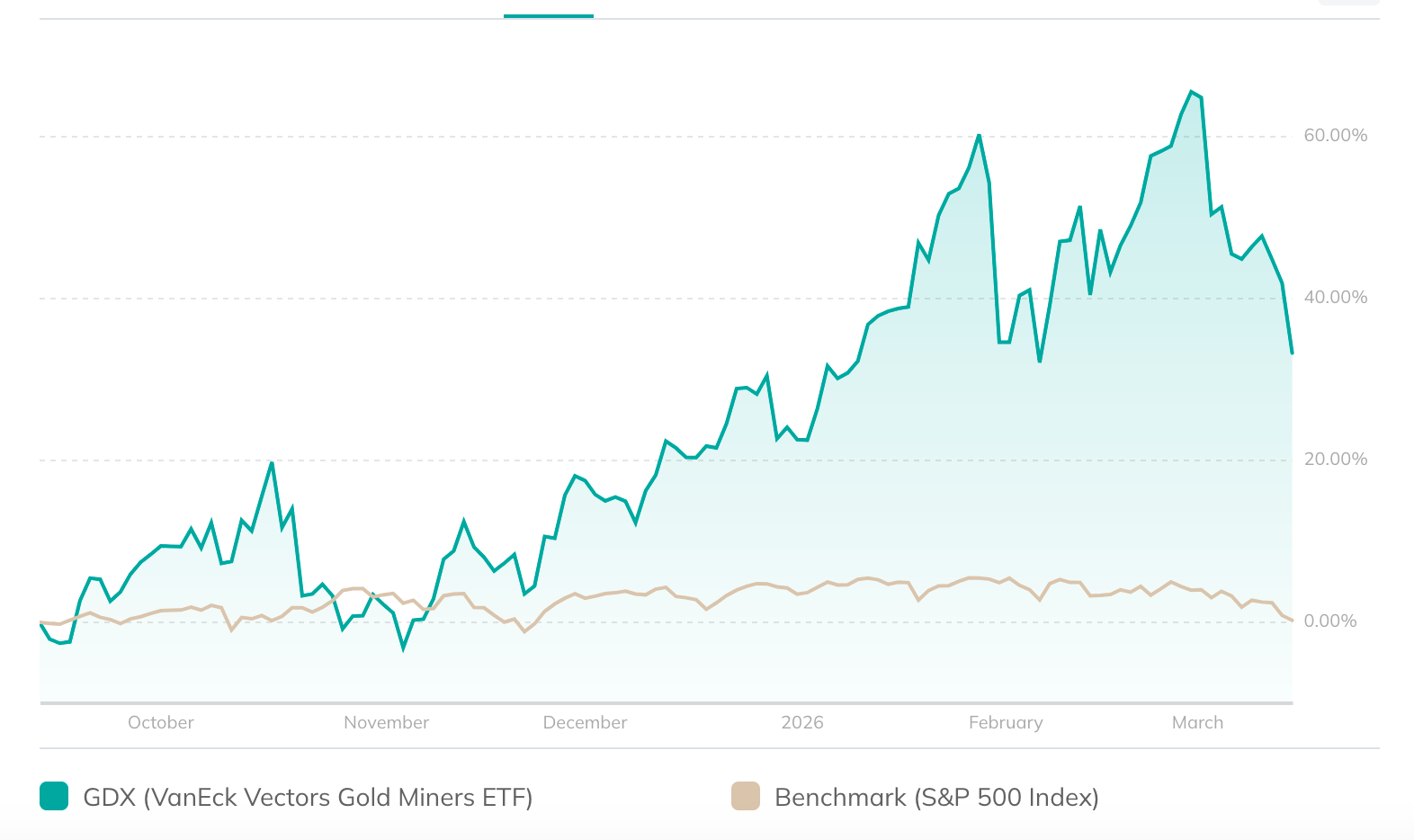Toggle the GDX VanEck Vectors Gold Miners series label
Screen dimensions: 1414x840
point(308,798)
